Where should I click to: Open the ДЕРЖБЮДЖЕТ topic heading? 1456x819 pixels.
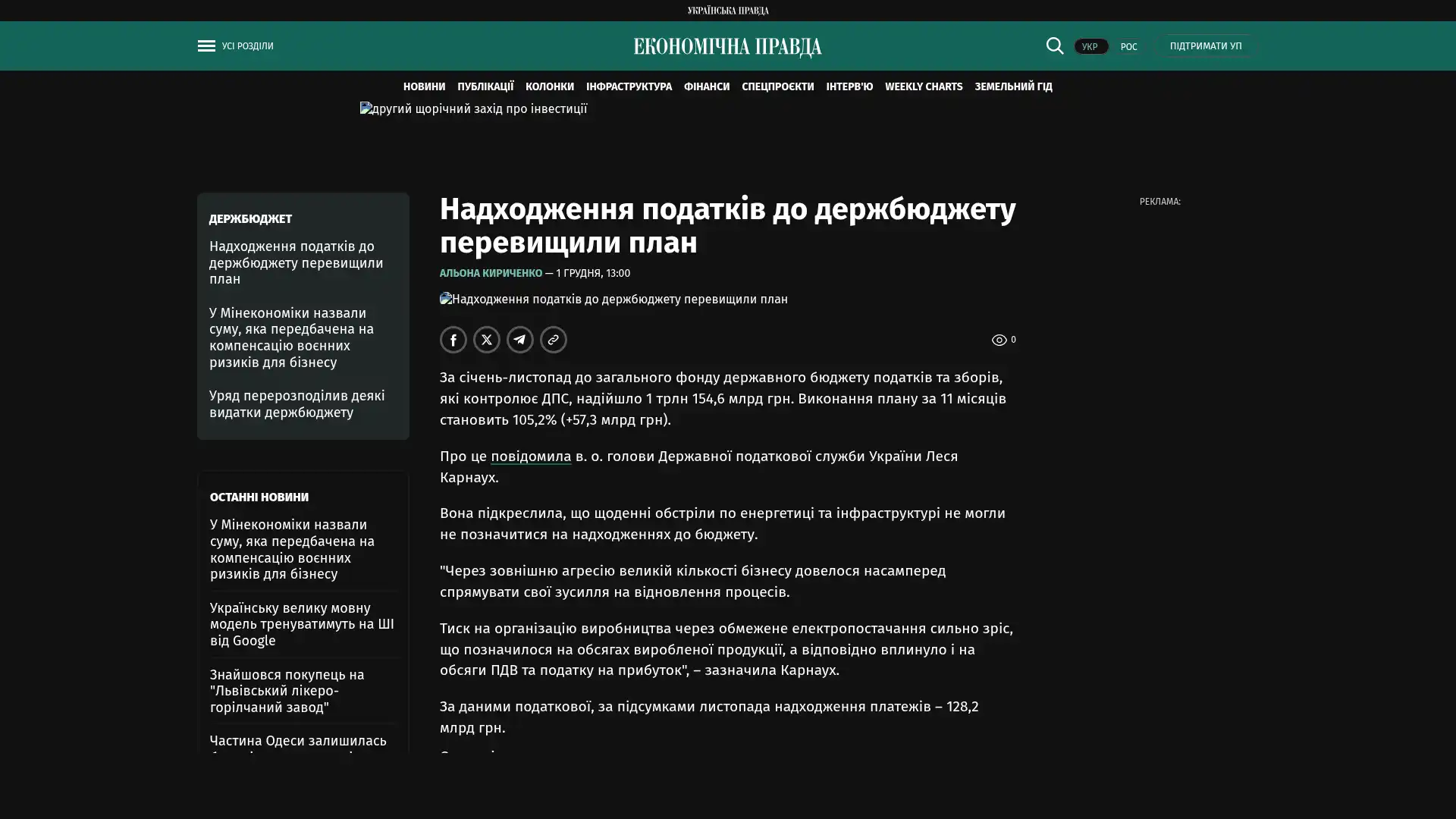(x=250, y=219)
